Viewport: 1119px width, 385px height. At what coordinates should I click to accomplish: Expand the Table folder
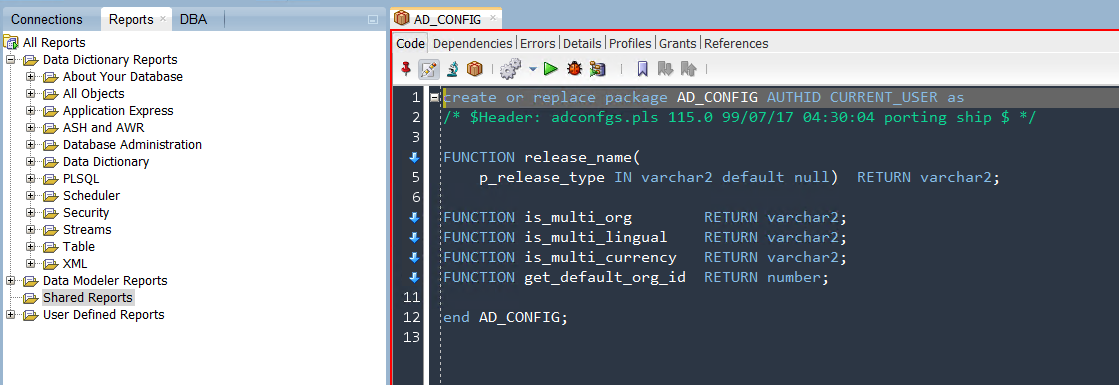pyautogui.click(x=30, y=246)
